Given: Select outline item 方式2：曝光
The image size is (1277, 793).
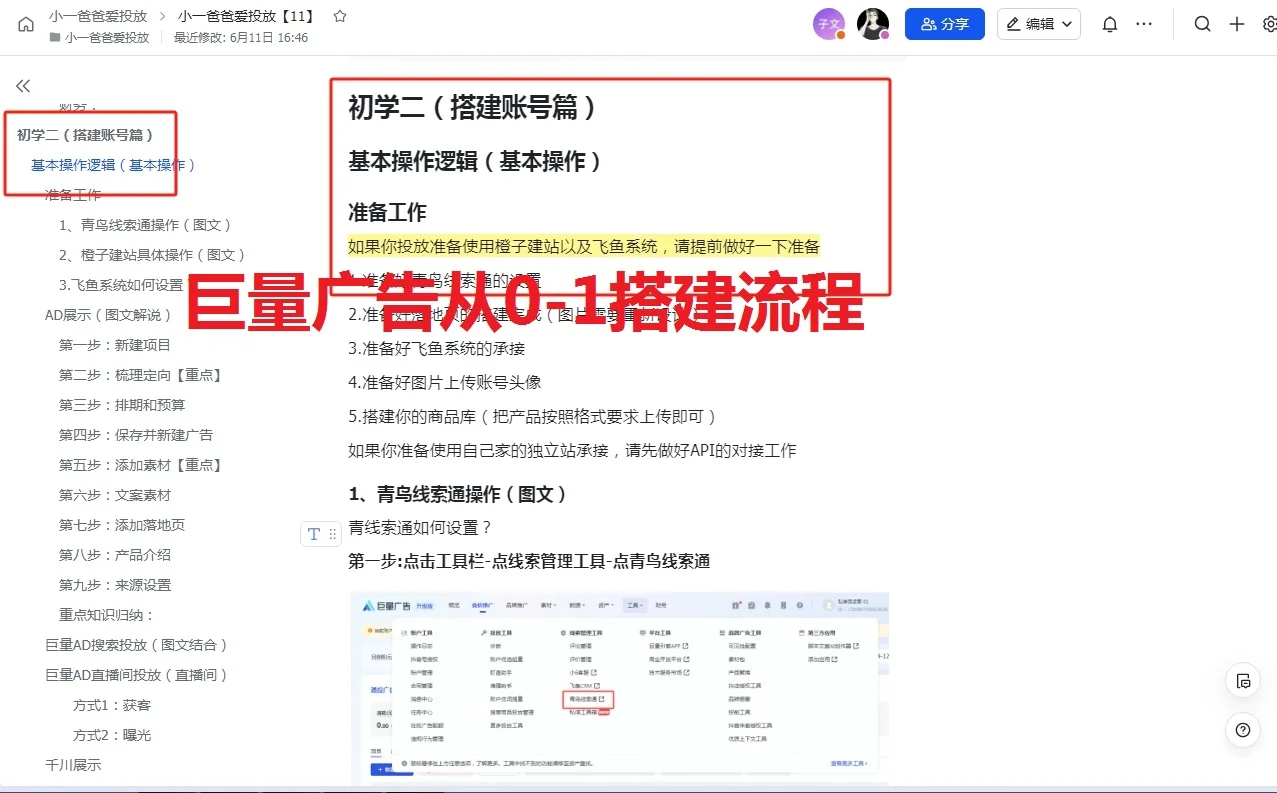Looking at the screenshot, I should pyautogui.click(x=112, y=735).
